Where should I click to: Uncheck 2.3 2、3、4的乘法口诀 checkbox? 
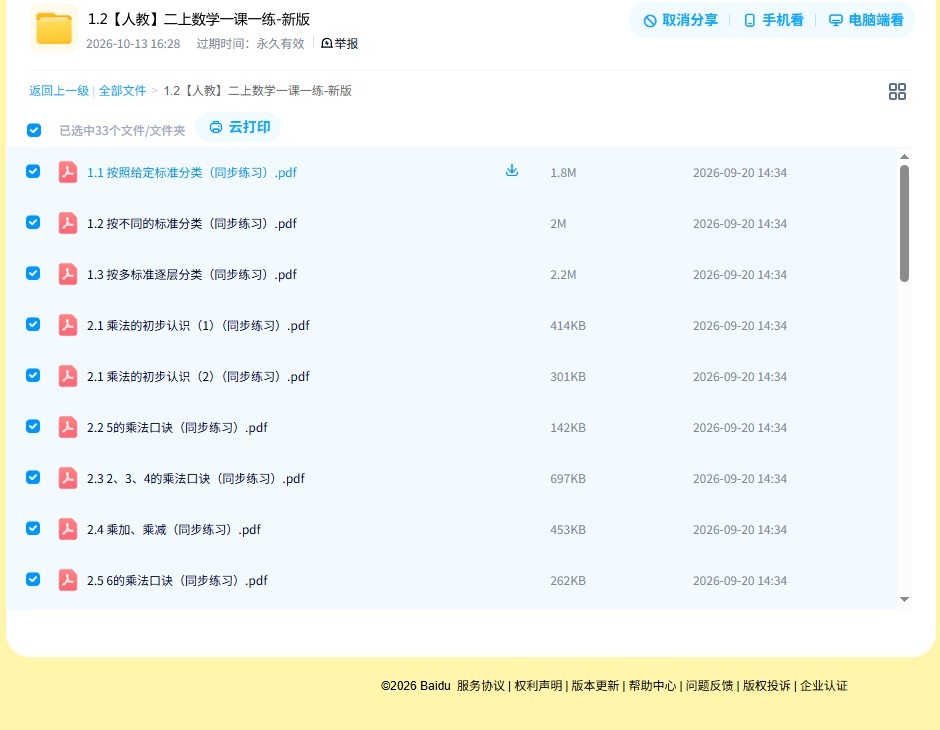coord(33,477)
